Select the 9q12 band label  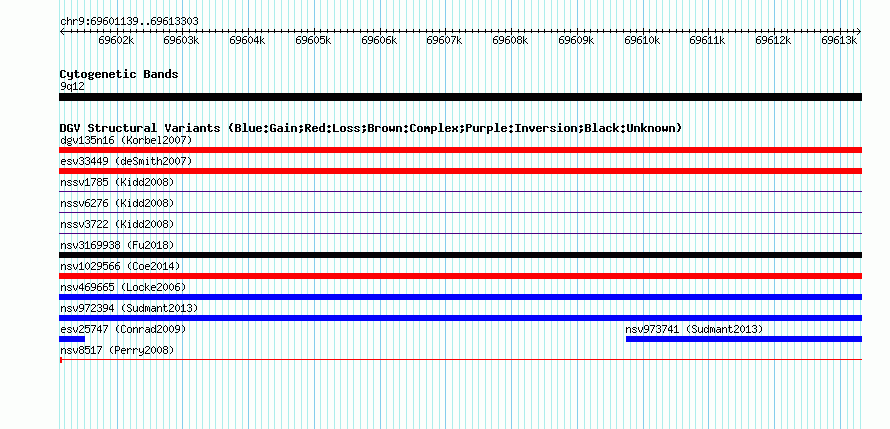72,87
